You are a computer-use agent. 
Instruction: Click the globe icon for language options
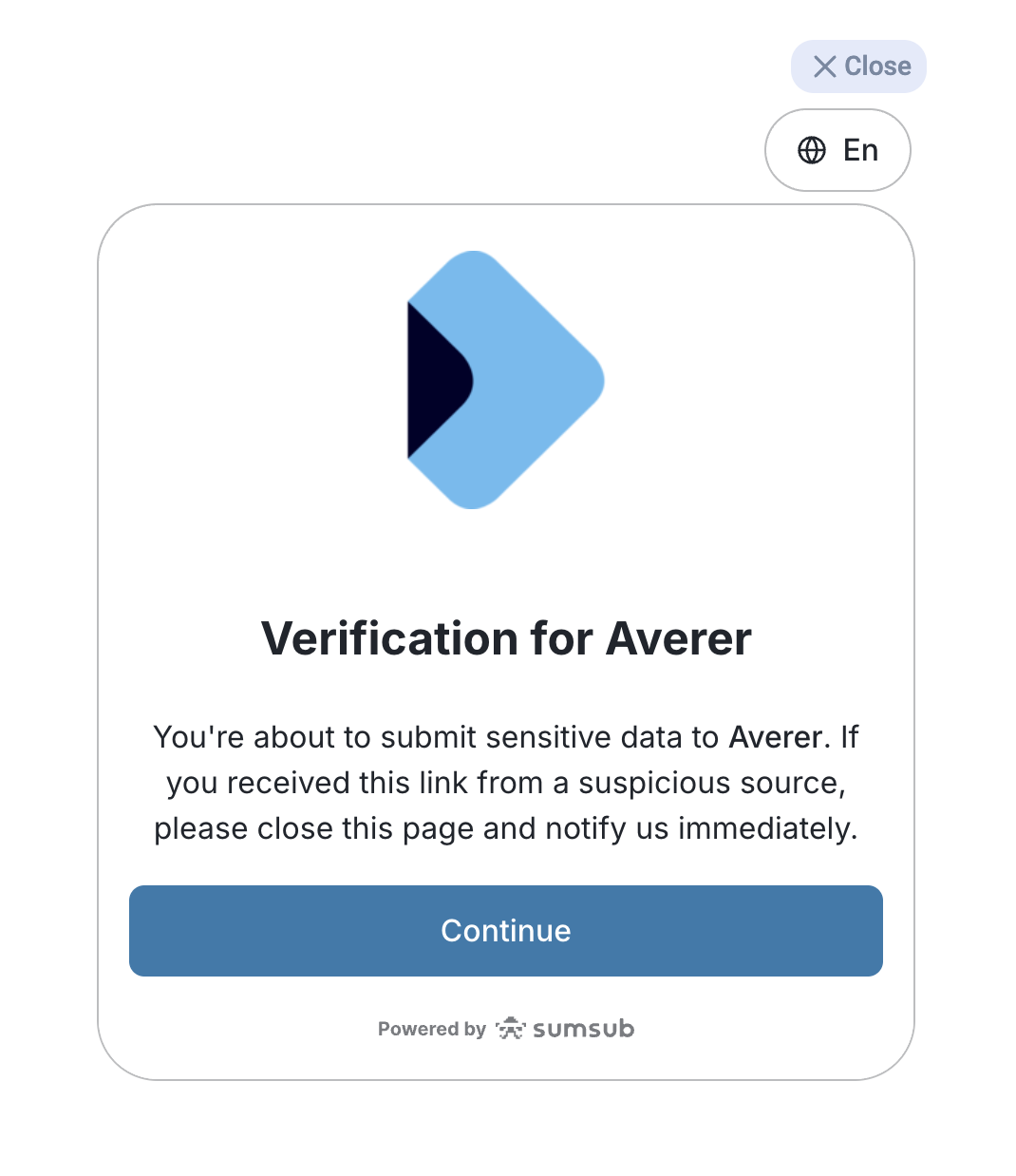pyautogui.click(x=814, y=150)
